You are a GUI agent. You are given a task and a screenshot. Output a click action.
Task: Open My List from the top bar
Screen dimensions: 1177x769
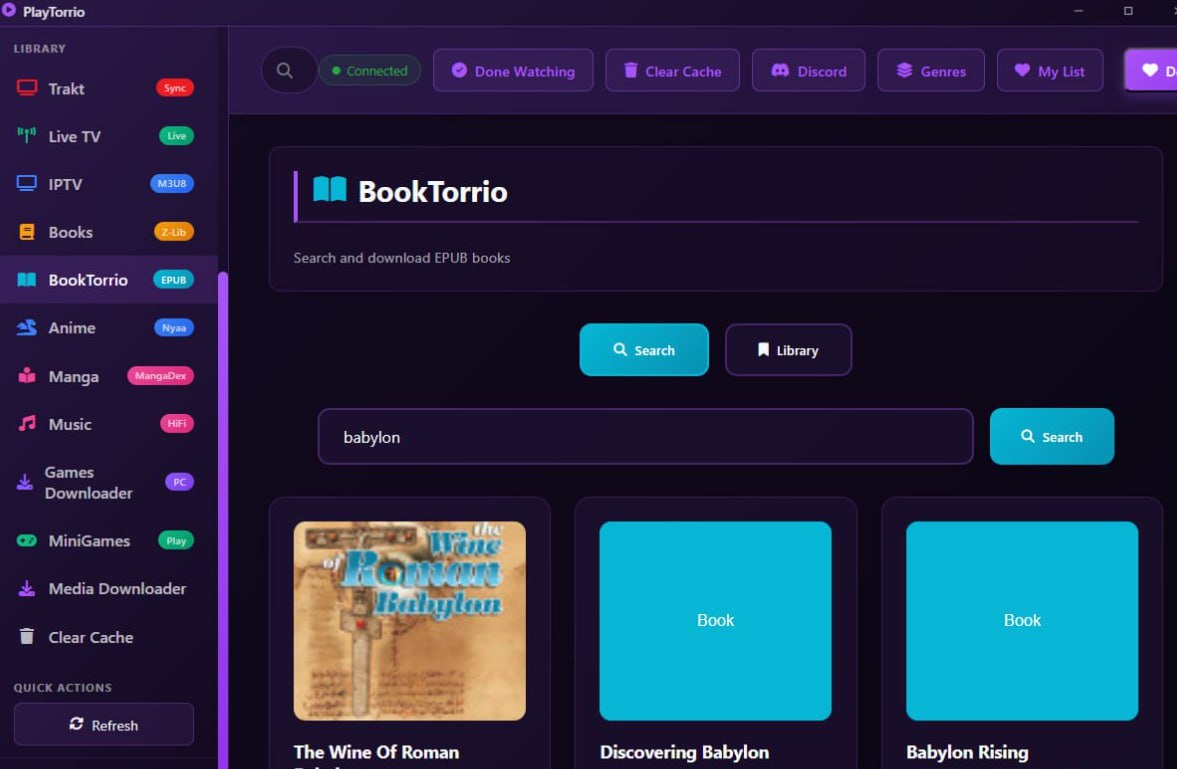[1049, 71]
